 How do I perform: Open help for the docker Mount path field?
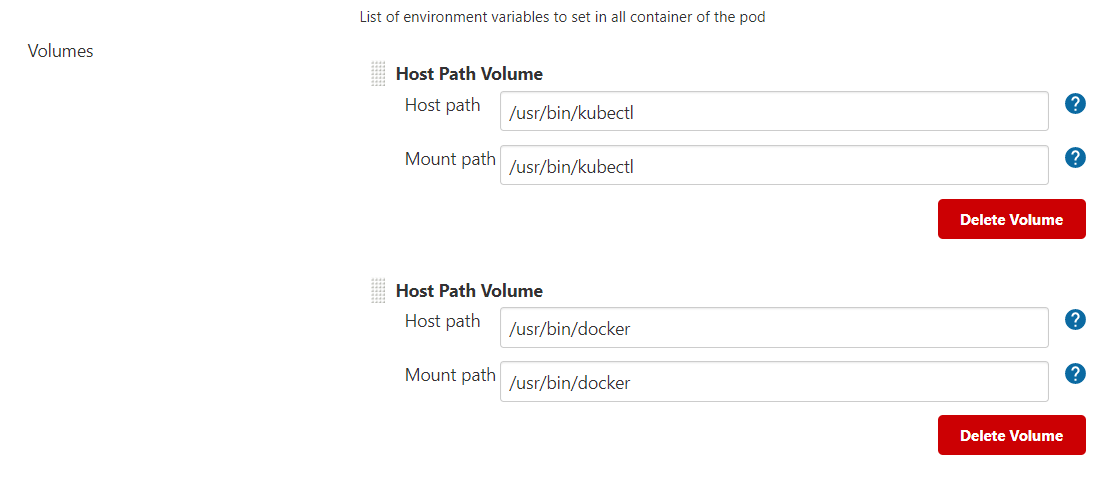1075,374
